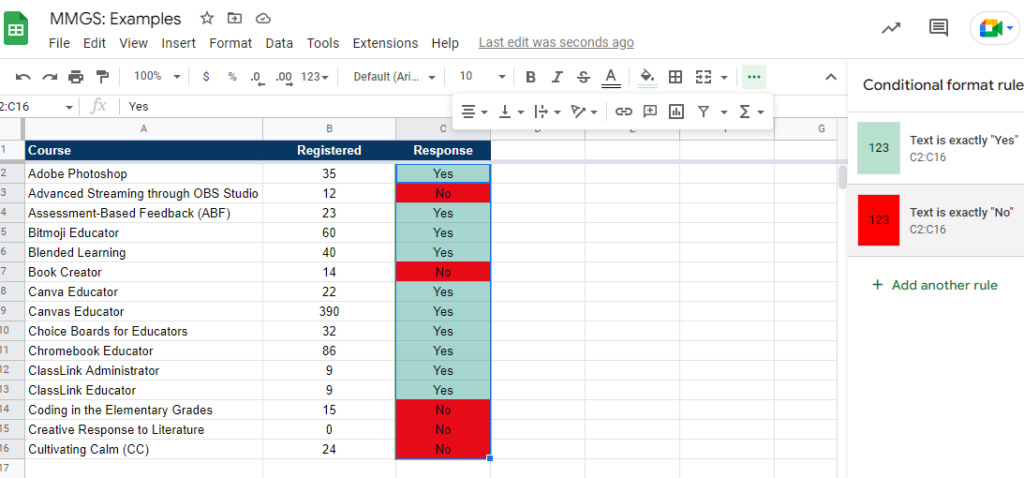Click Add another rule
The image size is (1024, 478).
935,285
